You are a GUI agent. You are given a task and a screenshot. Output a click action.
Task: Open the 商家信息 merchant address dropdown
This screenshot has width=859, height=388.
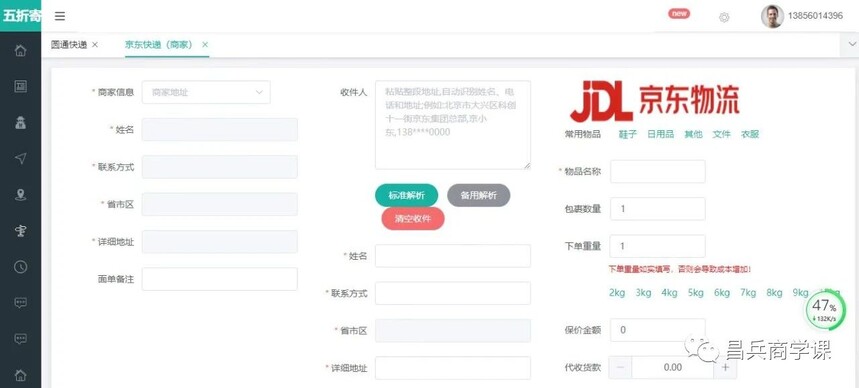[x=206, y=92]
